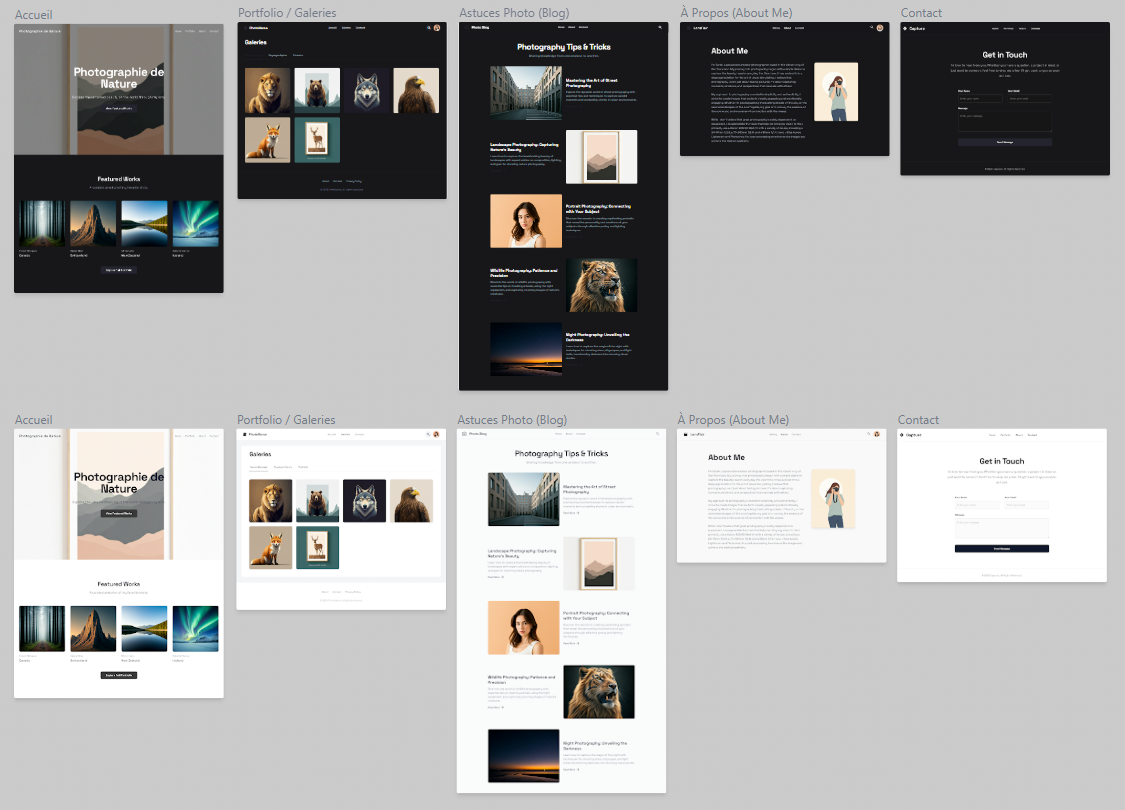Select the top-row 'Accueil' frame label

click(x=34, y=15)
